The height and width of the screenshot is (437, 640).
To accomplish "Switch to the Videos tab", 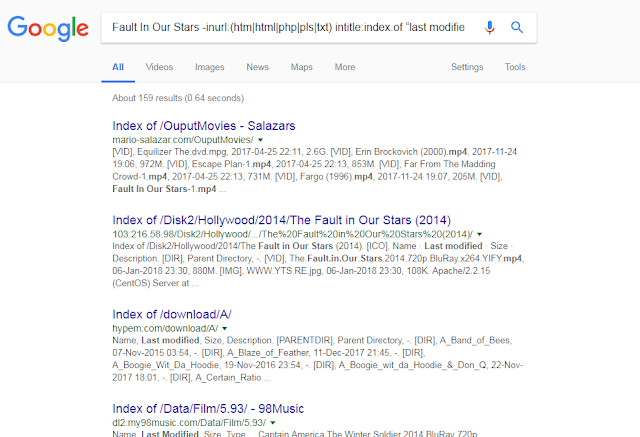I will pos(159,67).
